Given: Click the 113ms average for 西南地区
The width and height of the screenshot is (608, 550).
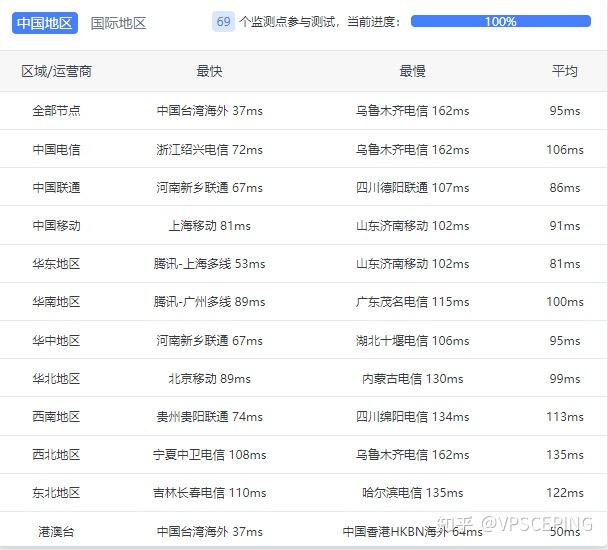Looking at the screenshot, I should pyautogui.click(x=565, y=417).
